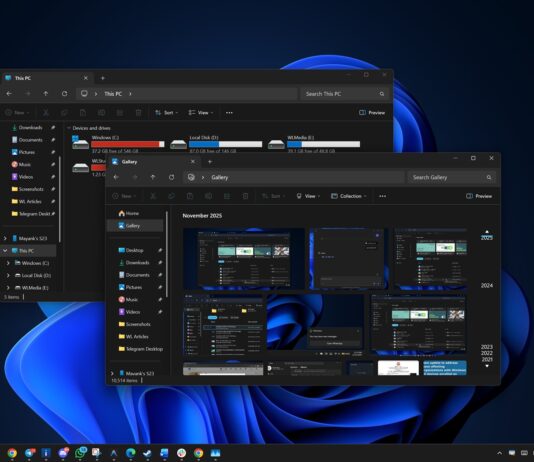Click Gallery breadcrumb in the address bar

[x=220, y=177]
